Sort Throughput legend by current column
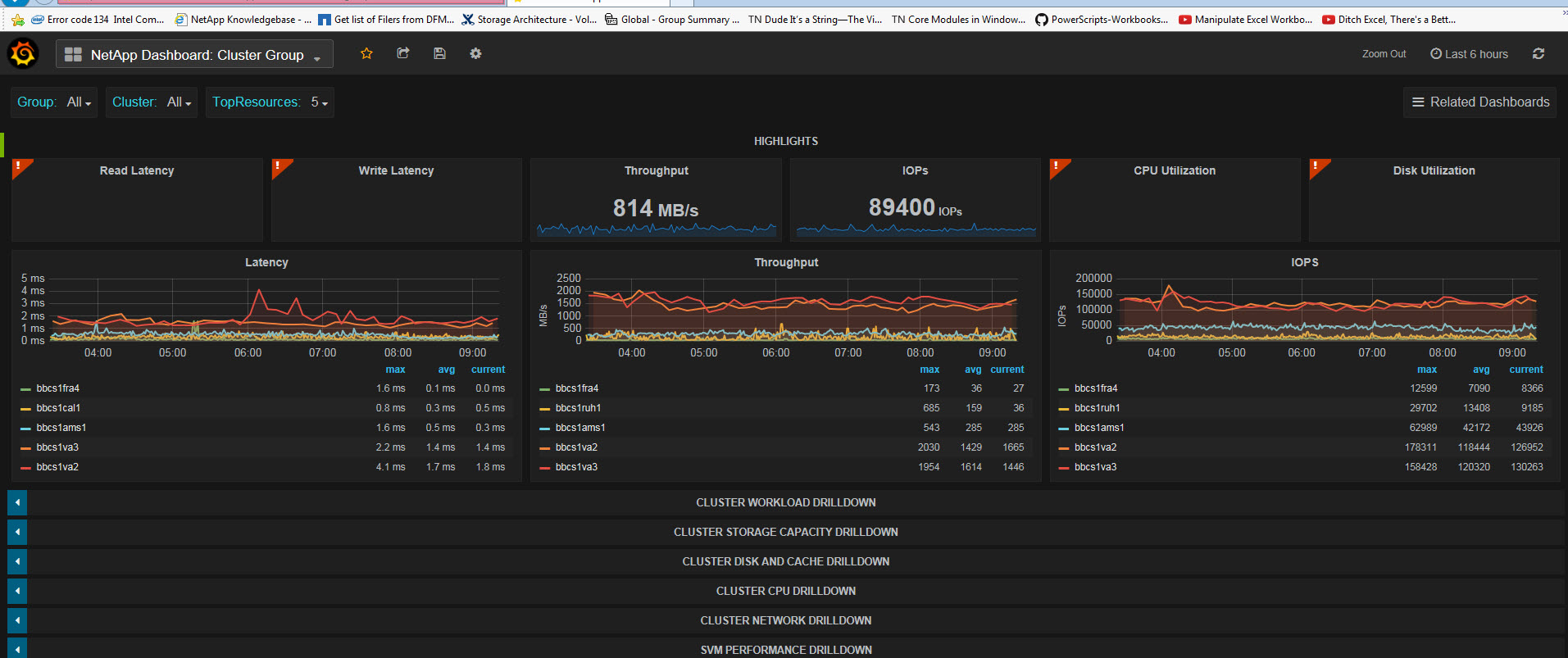Viewport: 1568px width, 658px height. (x=1007, y=370)
